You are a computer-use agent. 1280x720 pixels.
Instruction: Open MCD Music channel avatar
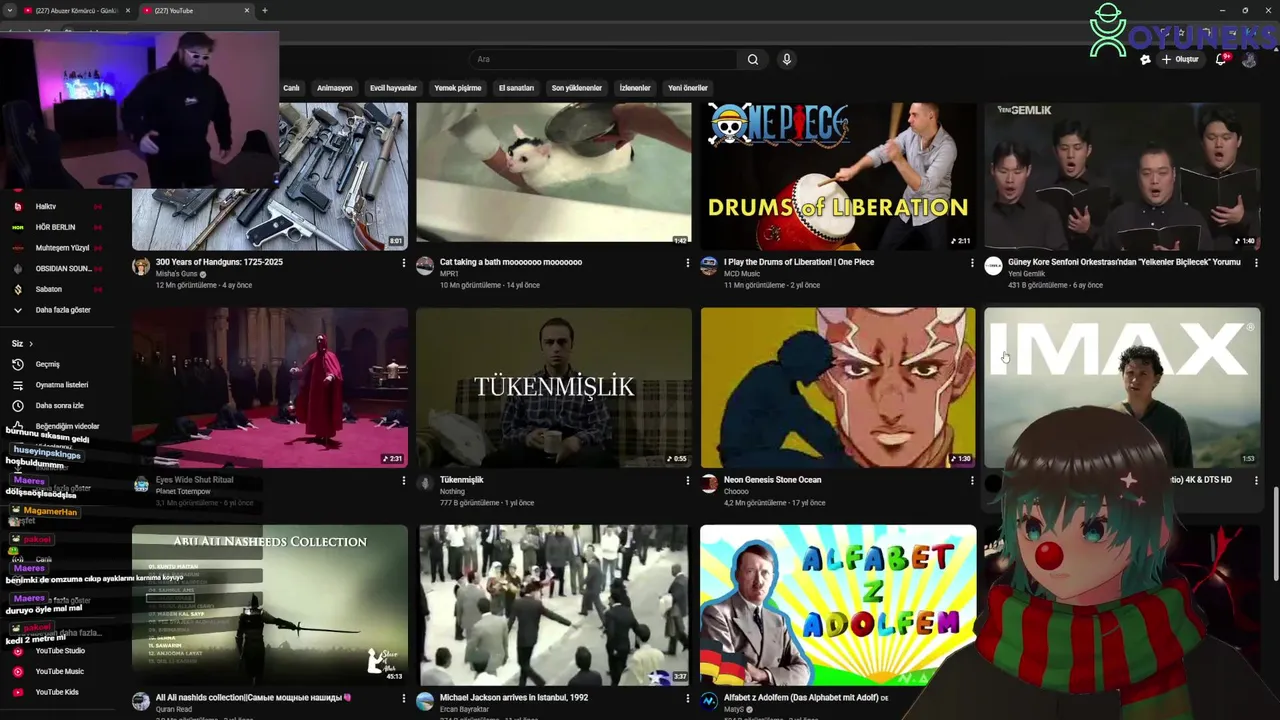tap(709, 266)
